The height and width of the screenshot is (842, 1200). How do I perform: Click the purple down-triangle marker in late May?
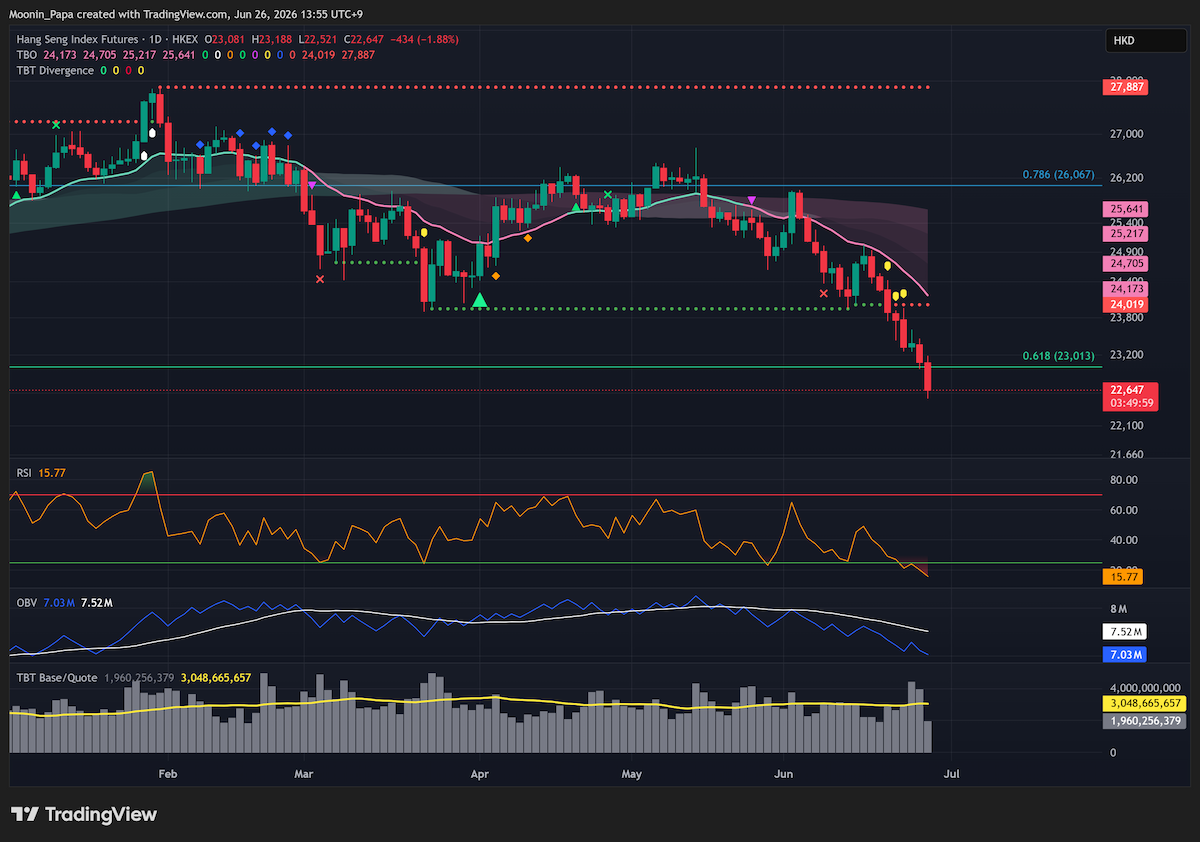[751, 202]
